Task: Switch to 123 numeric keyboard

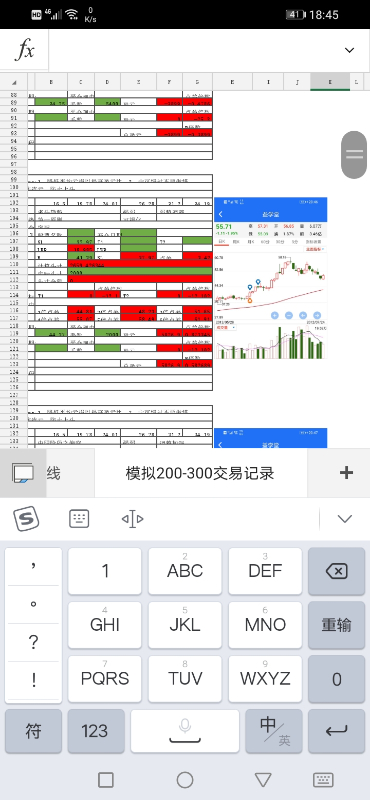Action: point(96,731)
